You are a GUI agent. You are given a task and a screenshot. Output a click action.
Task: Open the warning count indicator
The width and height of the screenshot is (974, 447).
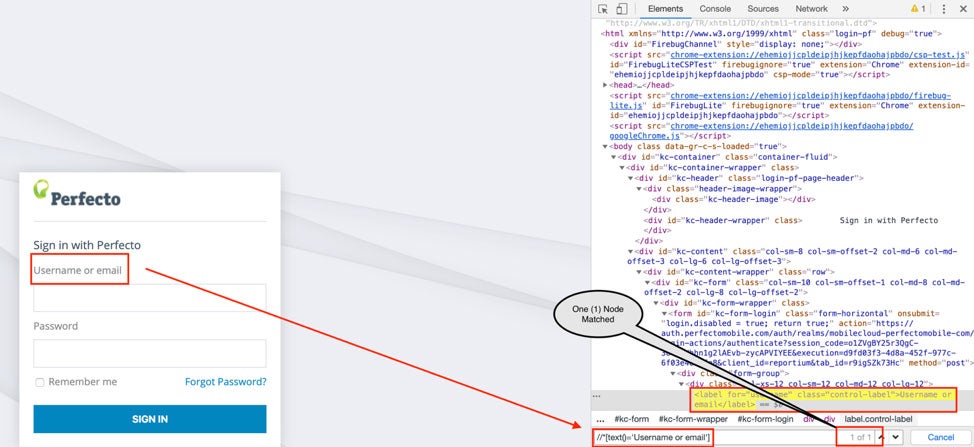click(x=918, y=9)
